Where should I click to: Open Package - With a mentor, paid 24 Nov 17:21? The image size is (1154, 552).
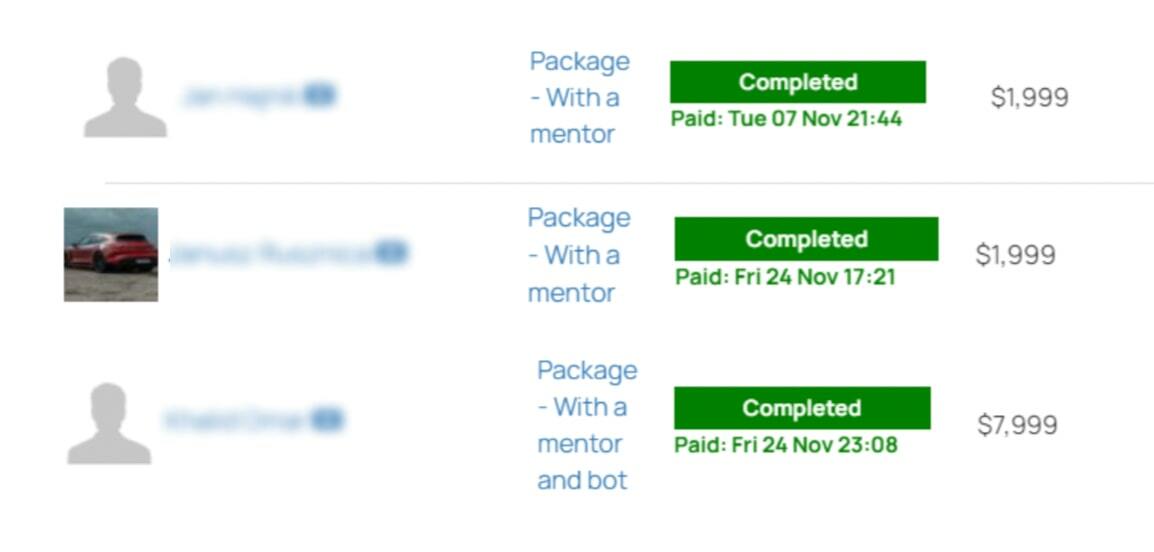pos(578,255)
